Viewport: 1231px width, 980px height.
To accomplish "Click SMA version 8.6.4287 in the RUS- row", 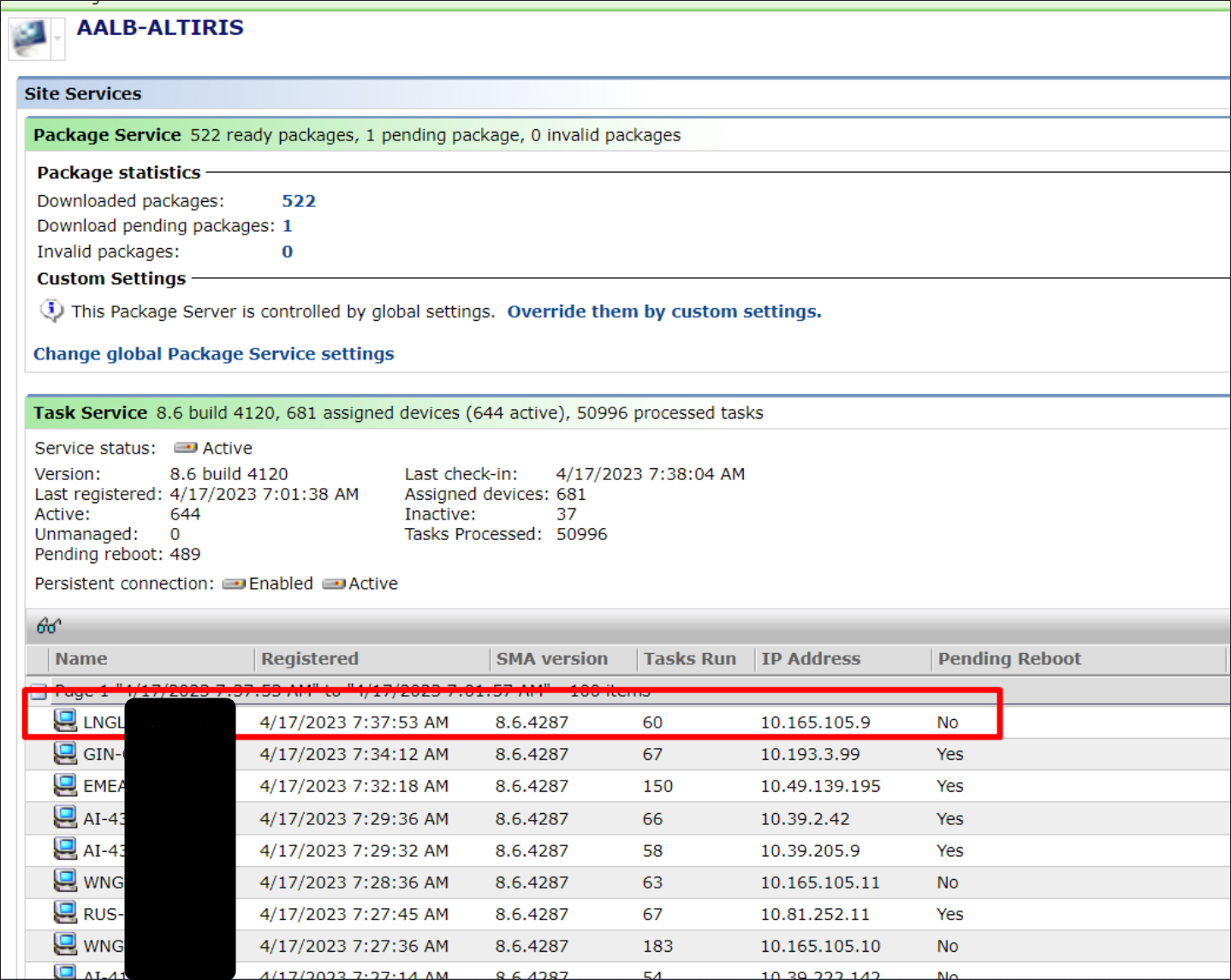I will pyautogui.click(x=532, y=914).
